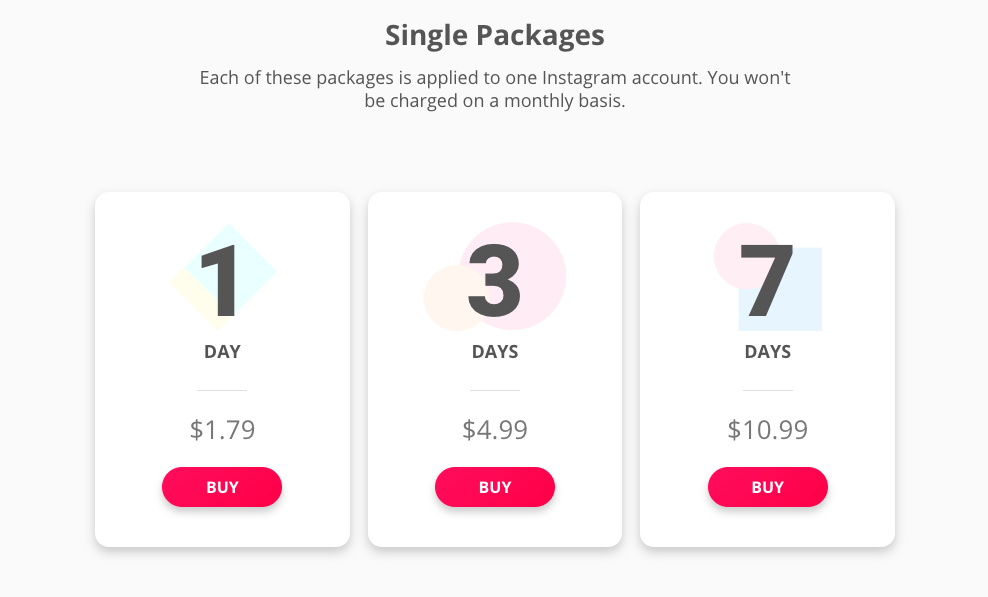Select the $1.79 price text
The width and height of the screenshot is (988, 597).
222,430
